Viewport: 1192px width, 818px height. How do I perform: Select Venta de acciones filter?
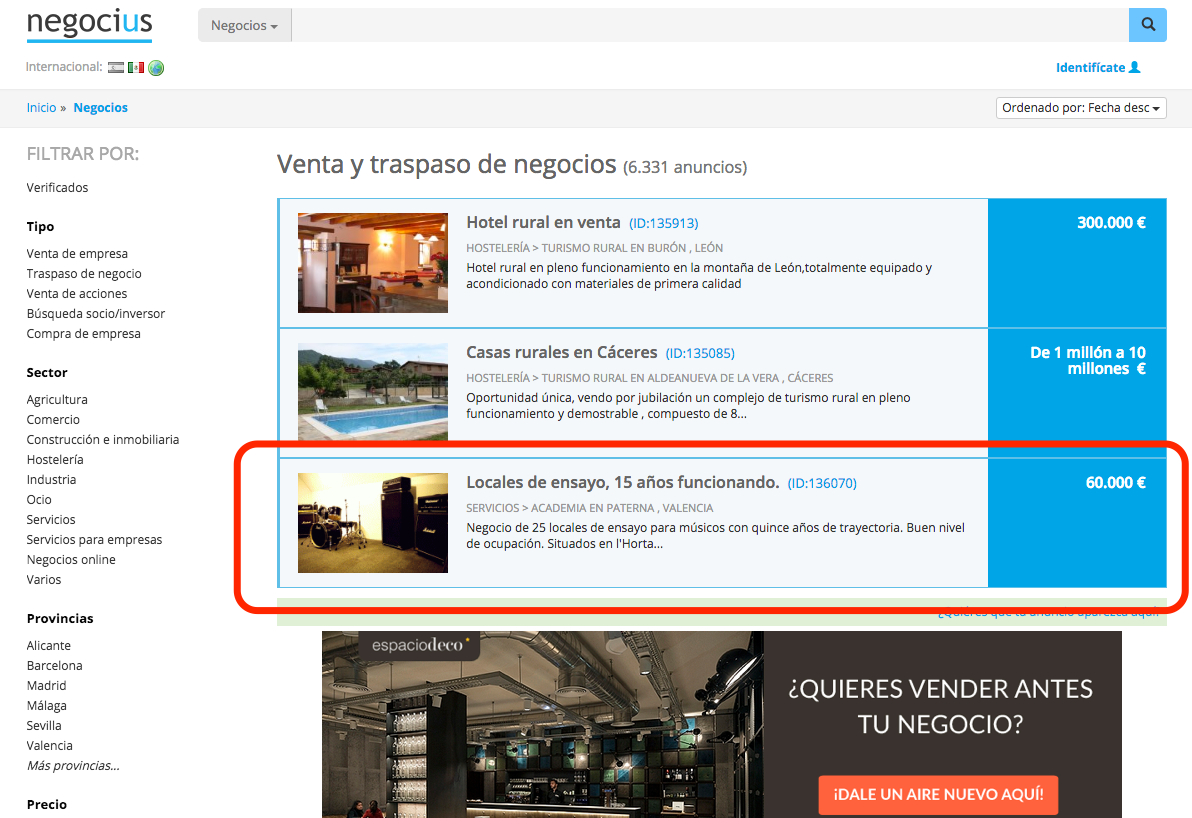click(x=77, y=293)
